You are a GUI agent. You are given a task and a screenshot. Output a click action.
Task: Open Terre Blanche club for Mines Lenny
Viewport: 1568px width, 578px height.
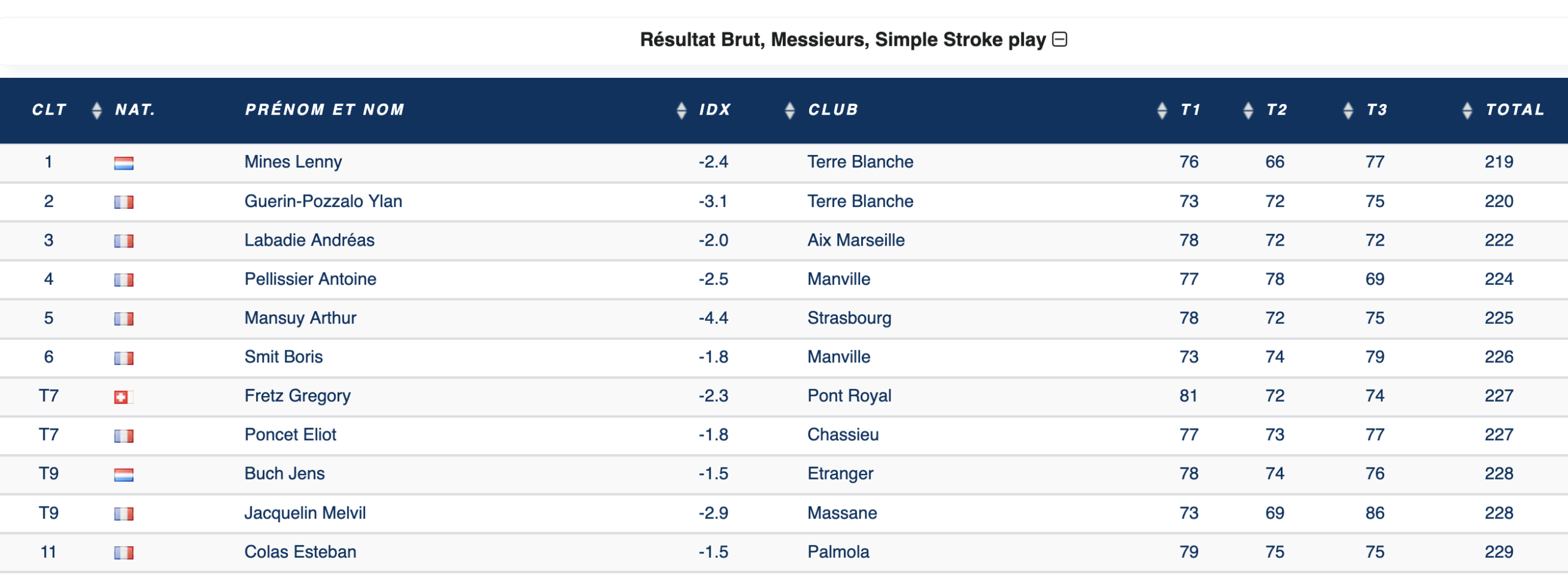(860, 162)
